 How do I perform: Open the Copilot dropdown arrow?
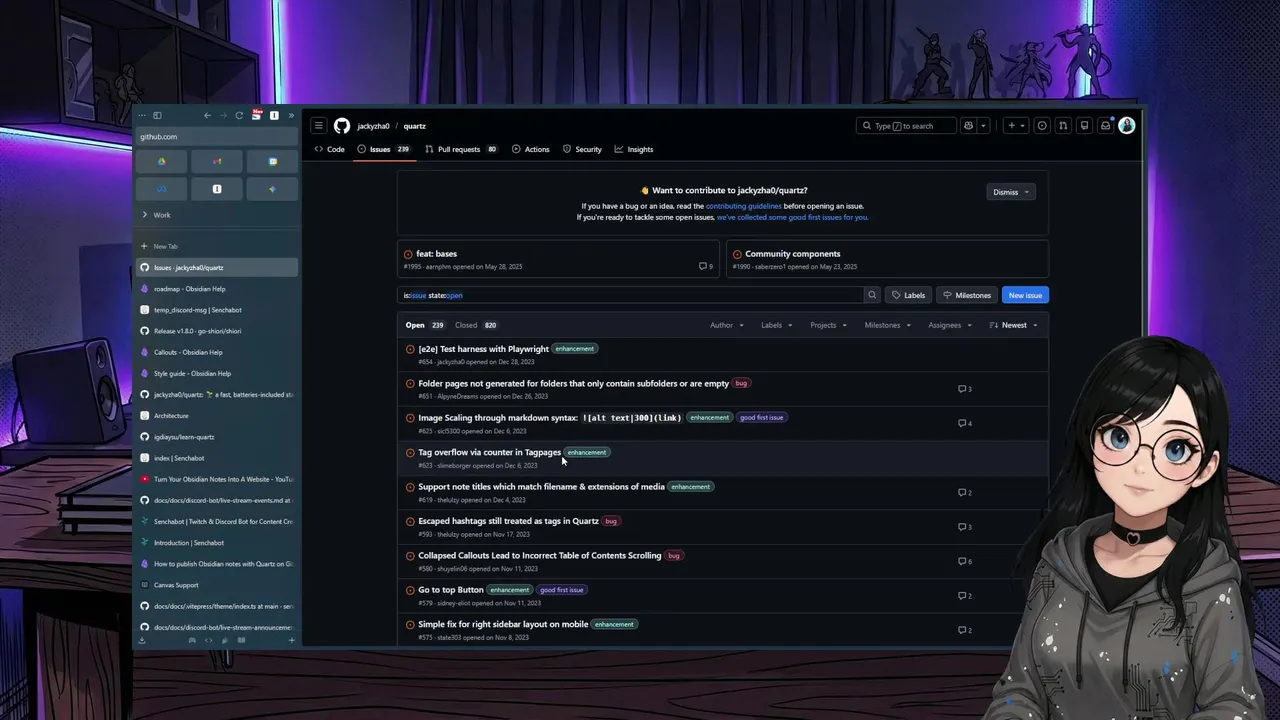[984, 126]
